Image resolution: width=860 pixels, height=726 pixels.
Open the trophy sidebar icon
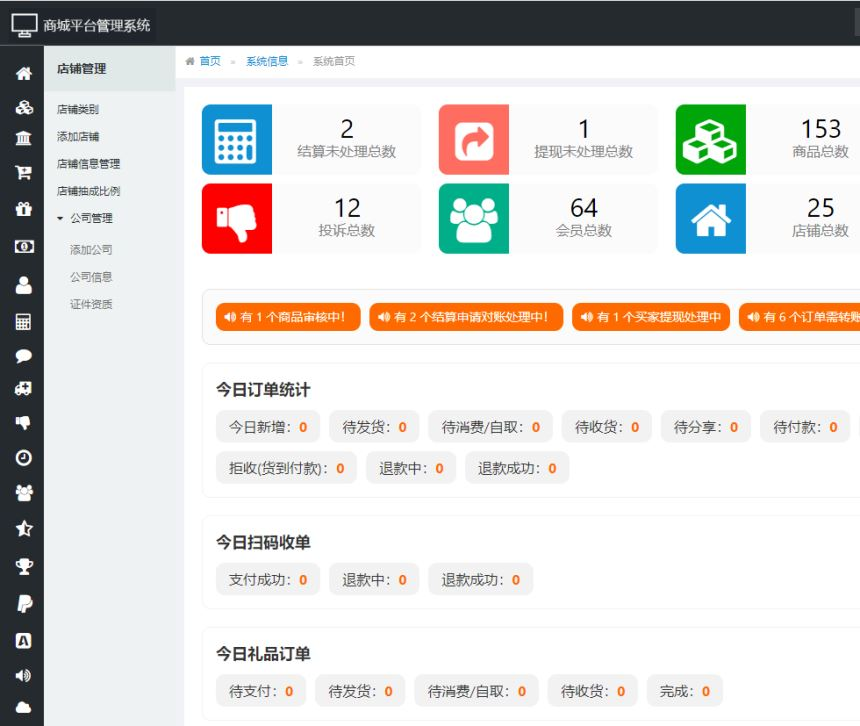point(24,566)
